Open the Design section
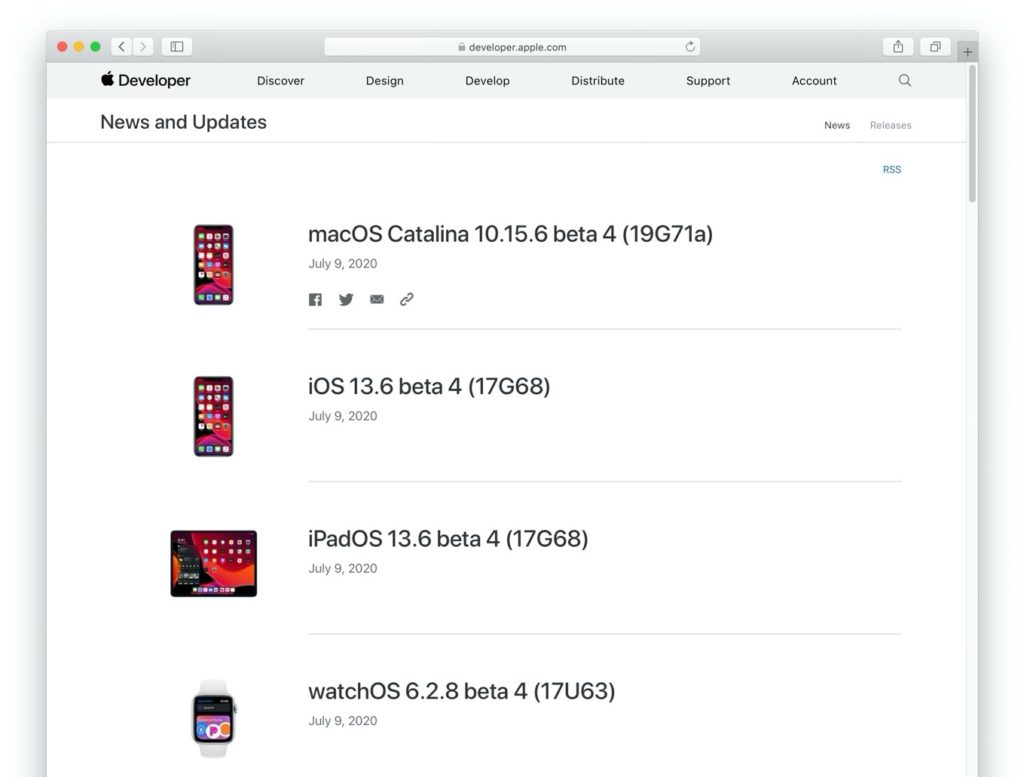The width and height of the screenshot is (1024, 777). pos(384,80)
